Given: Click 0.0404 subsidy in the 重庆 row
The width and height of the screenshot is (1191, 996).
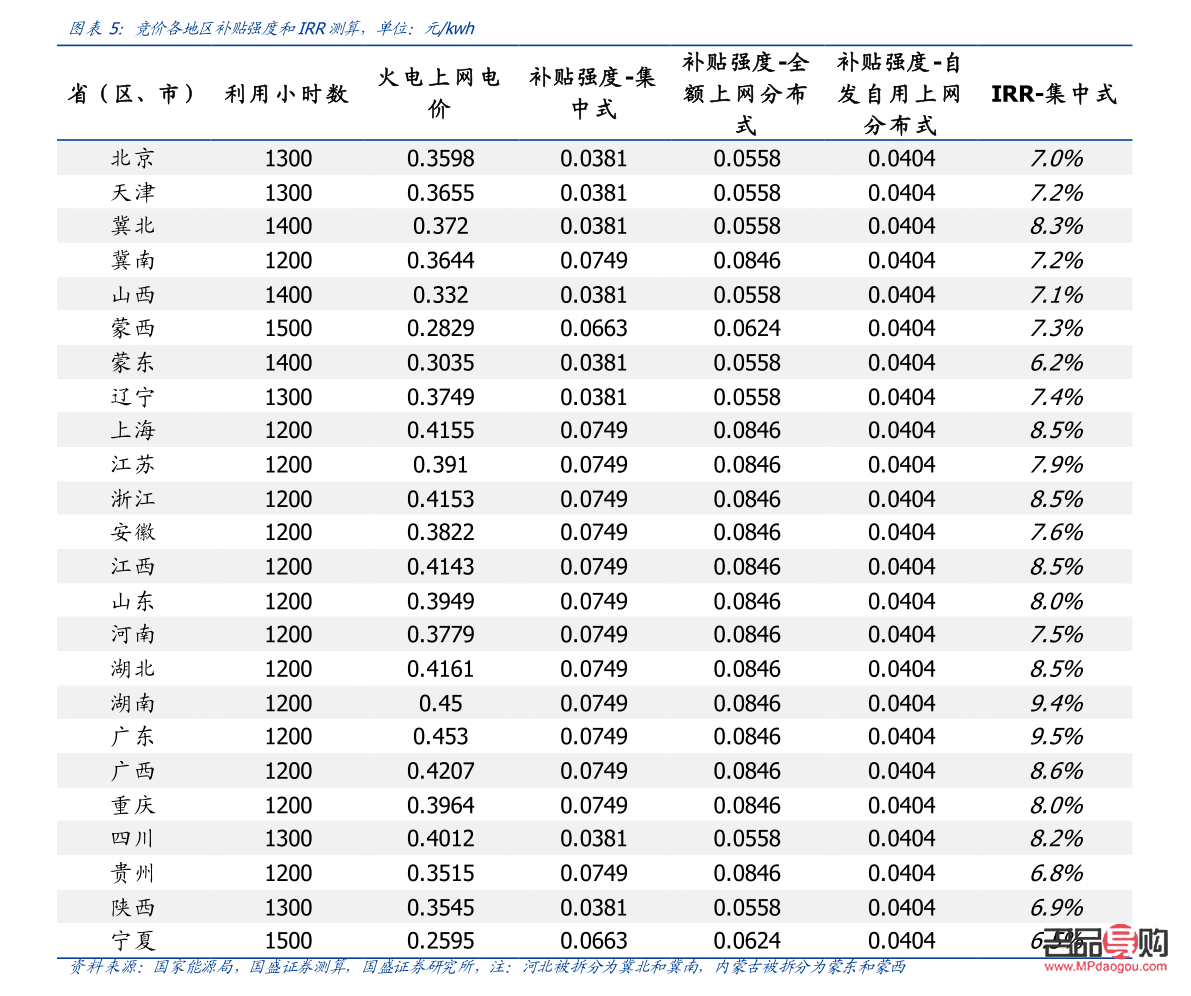Looking at the screenshot, I should pos(902,805).
